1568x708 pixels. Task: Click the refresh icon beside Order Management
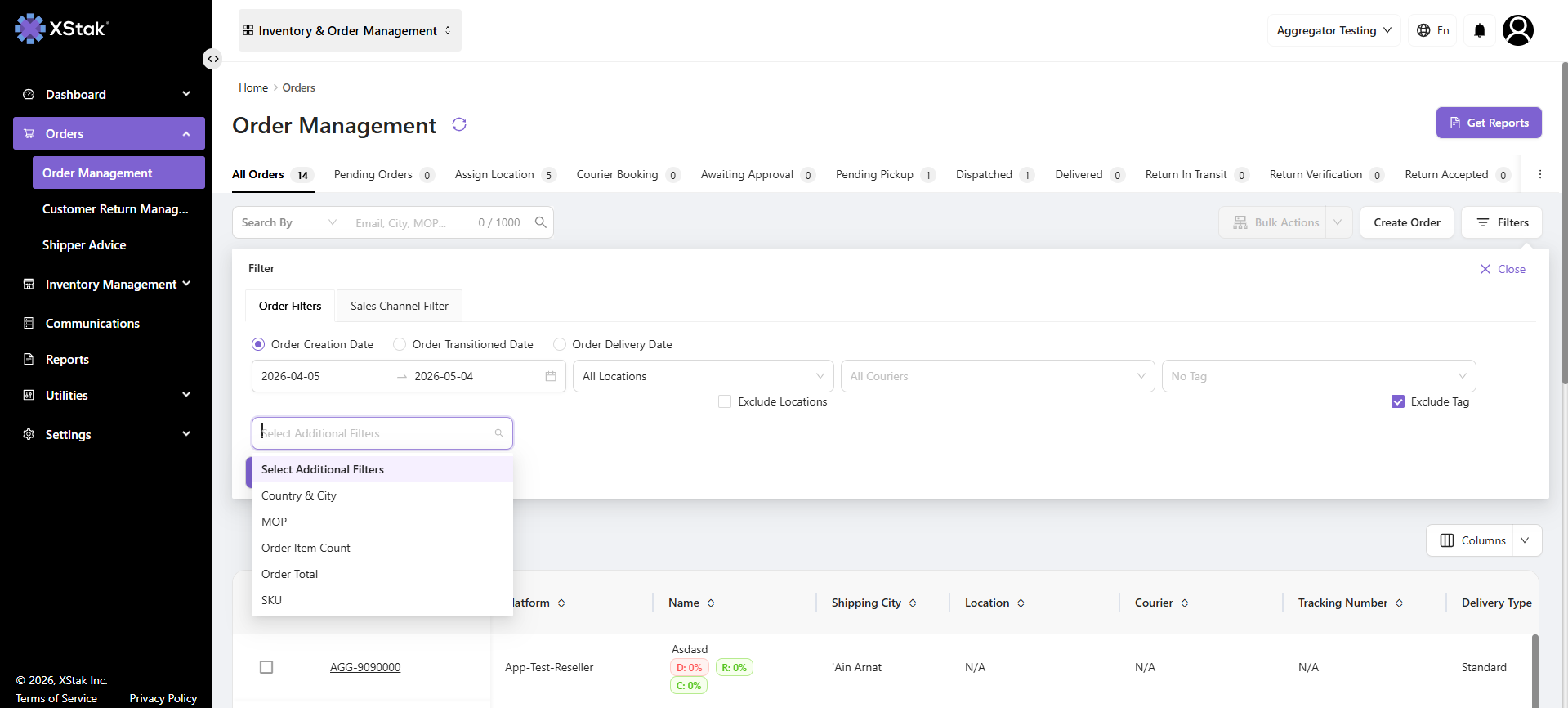point(459,124)
